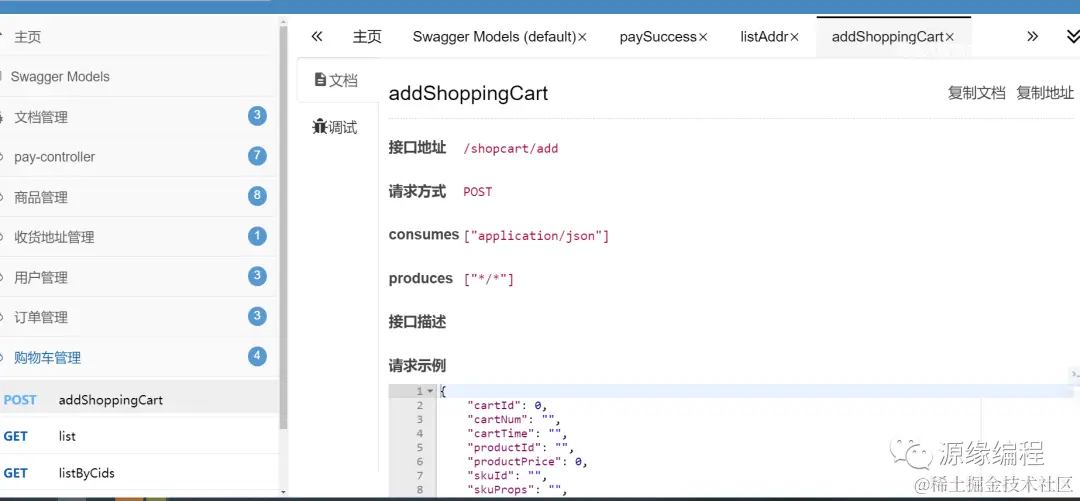
Task: Collapse the 购物车管理 group
Action: click(x=139, y=357)
